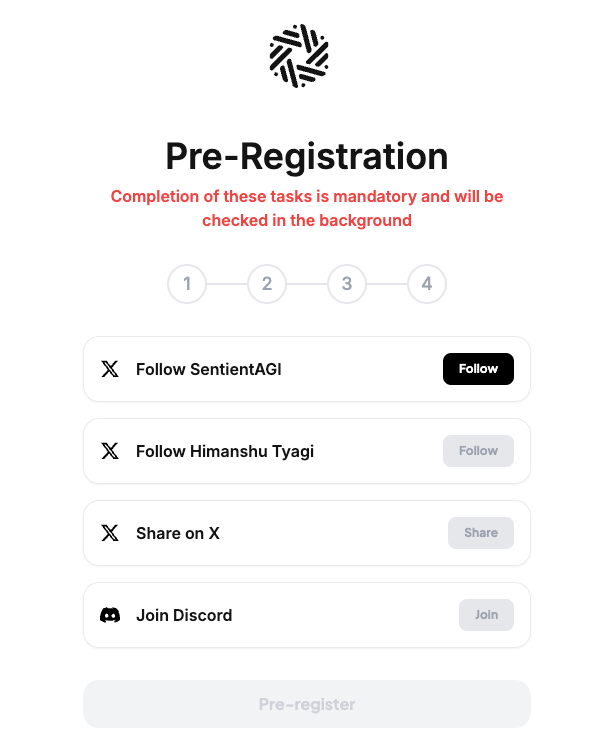Click the Follow Himanshu Tyagi task label

225,451
